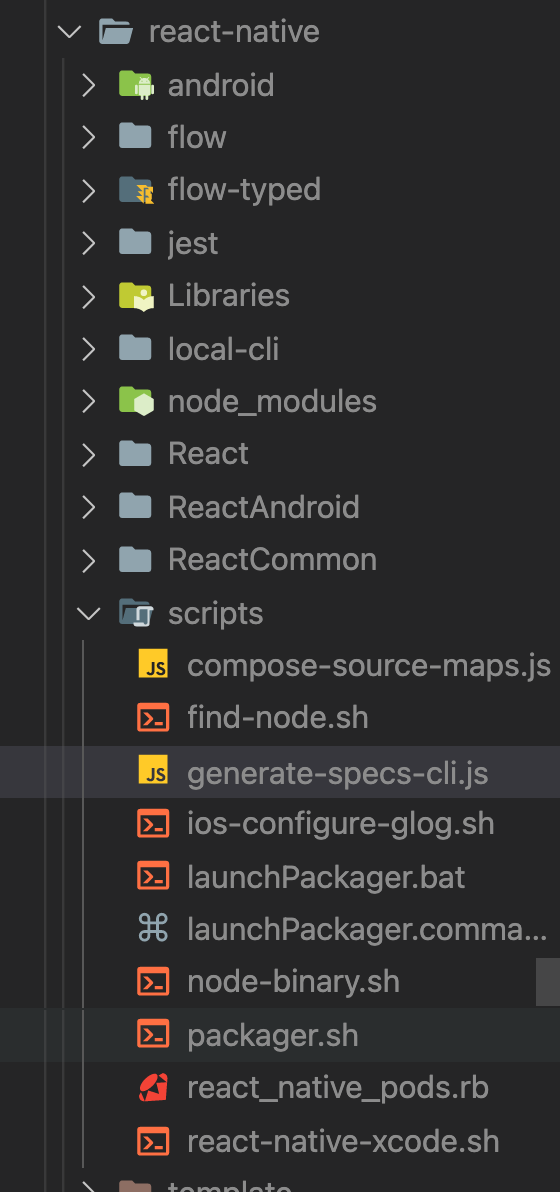Click terminal icon beside launchPackager.bat
The height and width of the screenshot is (1192, 560).
153,877
